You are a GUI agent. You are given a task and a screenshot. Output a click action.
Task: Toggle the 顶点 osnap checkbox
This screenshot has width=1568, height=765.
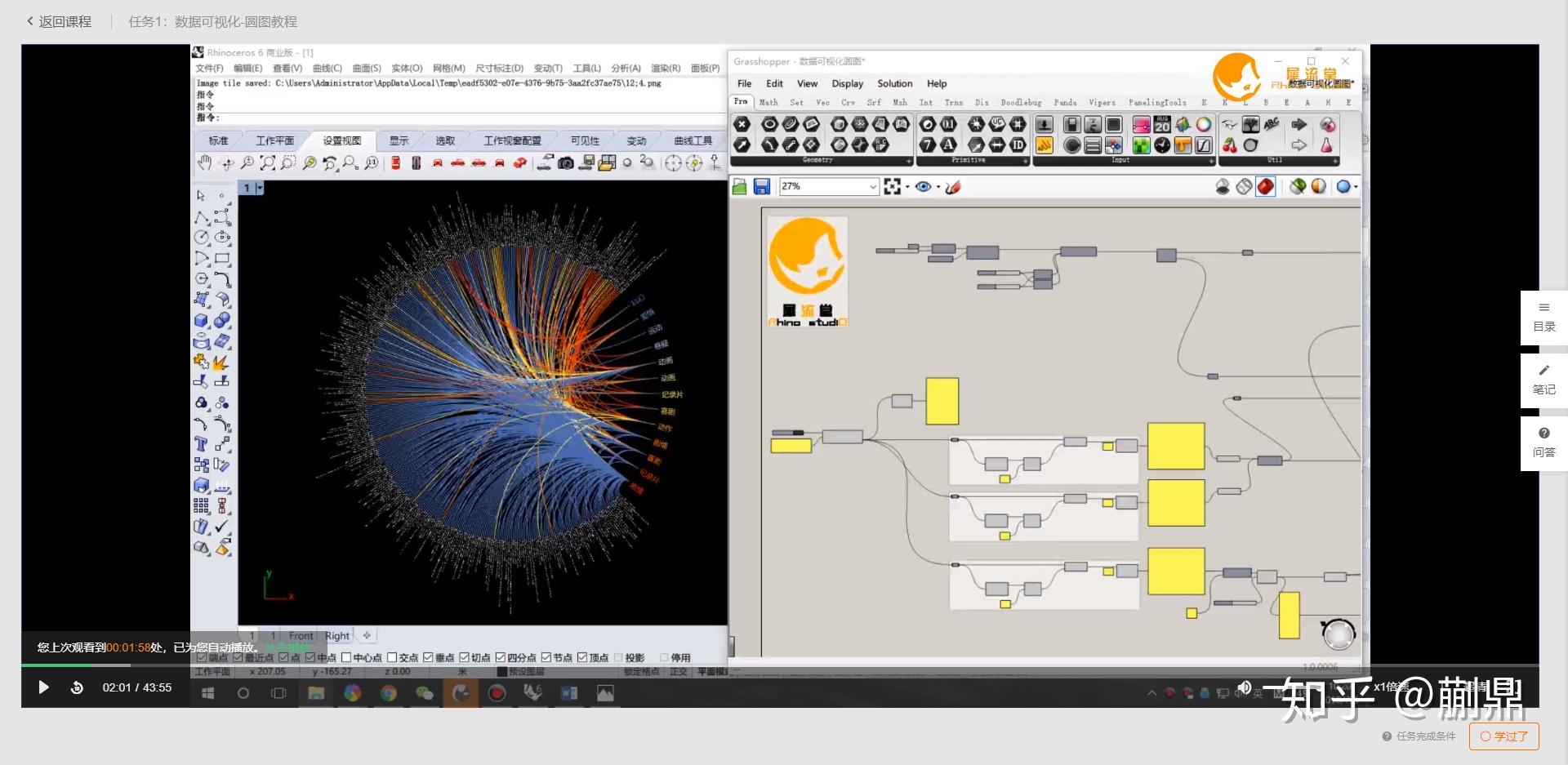pyautogui.click(x=582, y=657)
